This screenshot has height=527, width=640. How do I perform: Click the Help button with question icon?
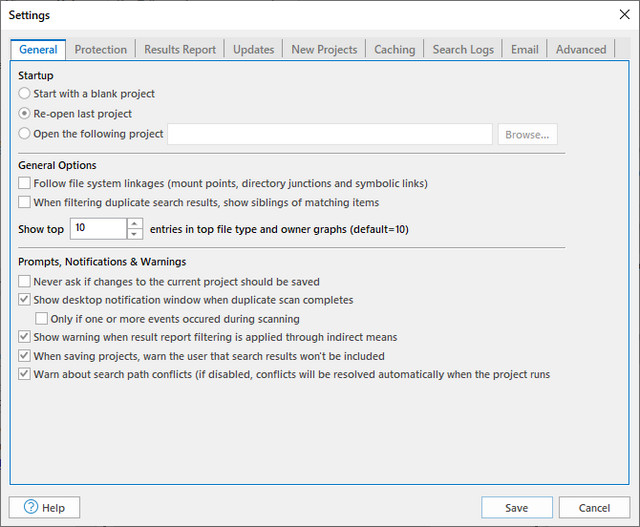click(44, 507)
